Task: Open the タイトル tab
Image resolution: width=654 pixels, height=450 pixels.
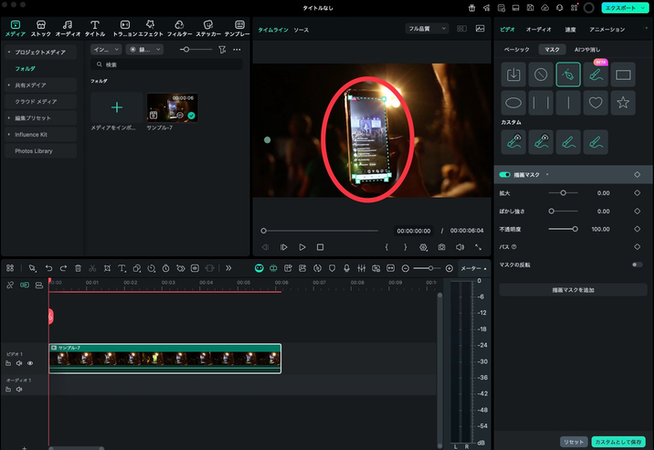Action: pos(95,28)
